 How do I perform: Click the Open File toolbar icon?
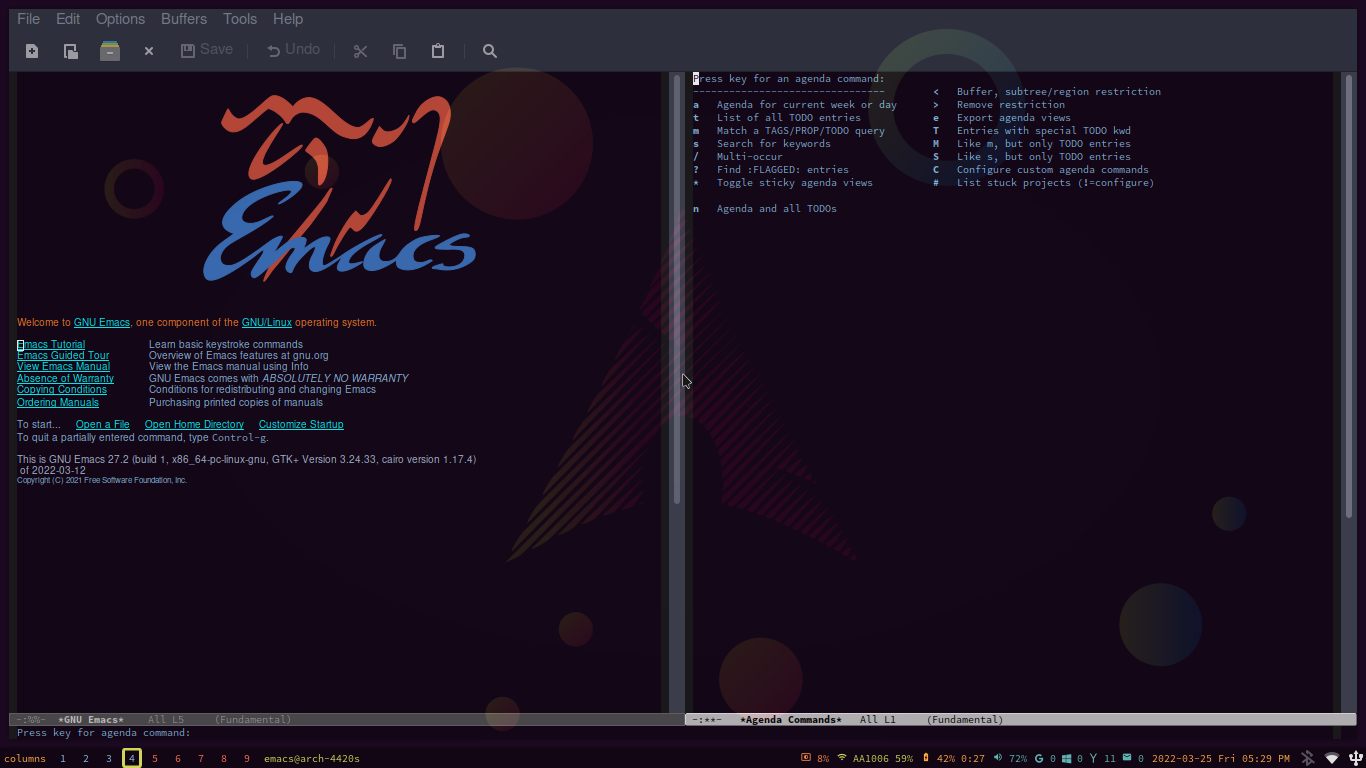(70, 51)
